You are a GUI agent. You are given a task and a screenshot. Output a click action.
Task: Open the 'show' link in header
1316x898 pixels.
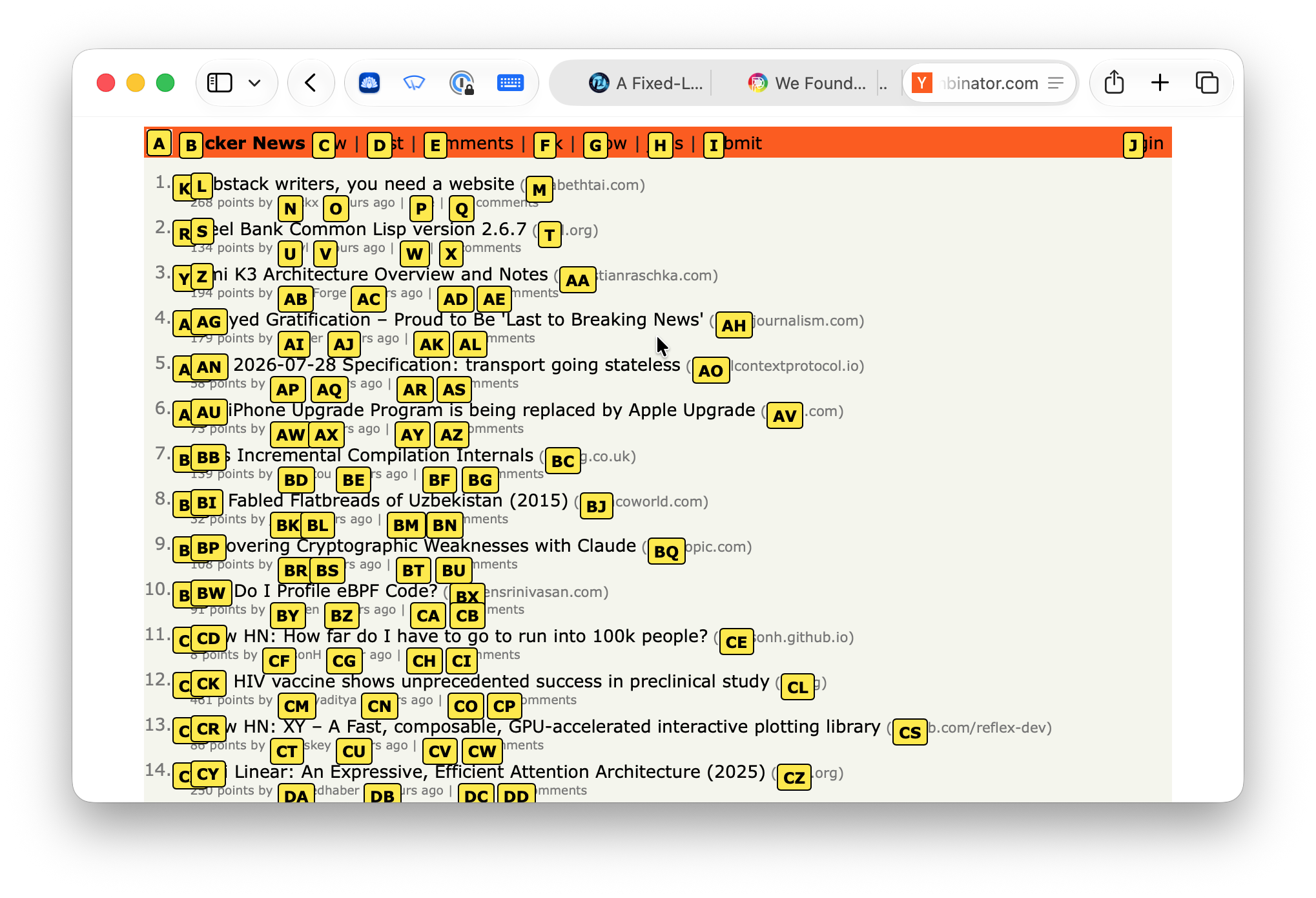[606, 143]
